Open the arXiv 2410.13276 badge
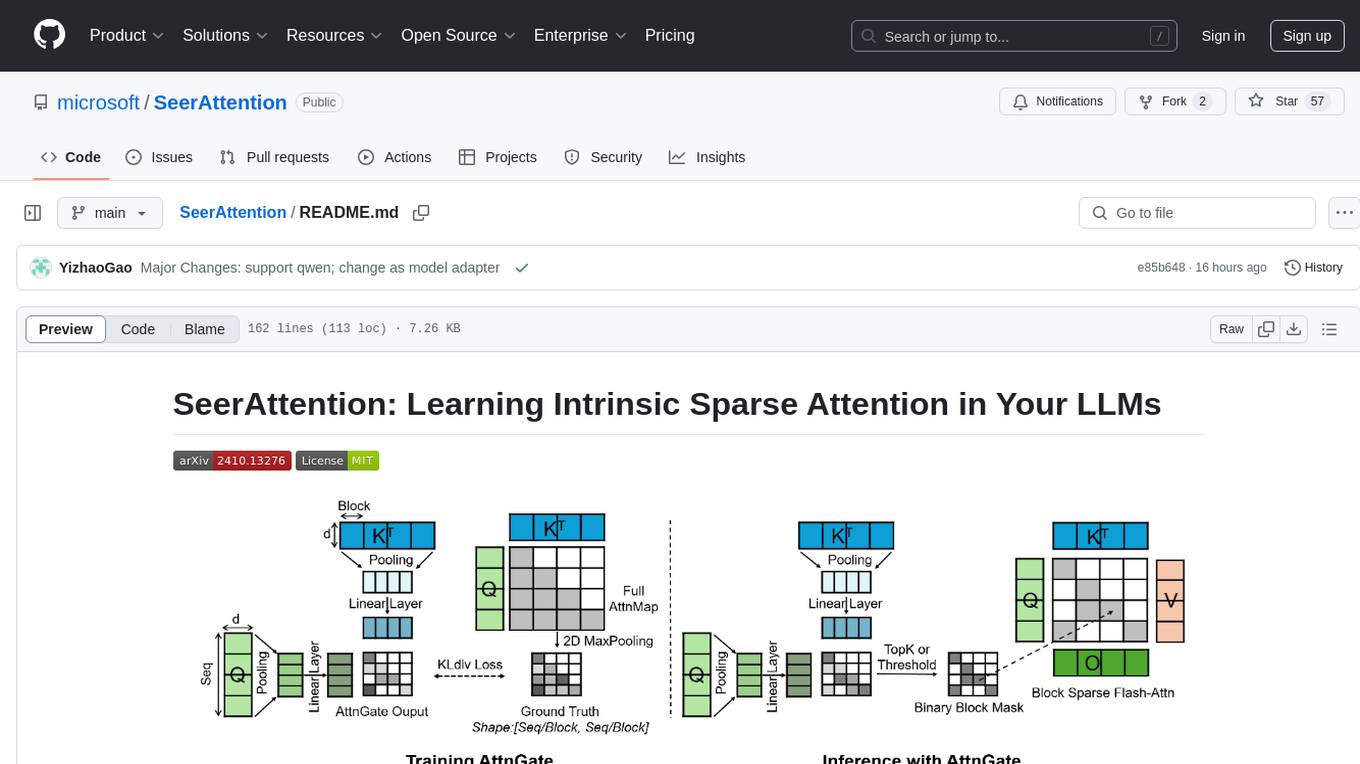 232,461
